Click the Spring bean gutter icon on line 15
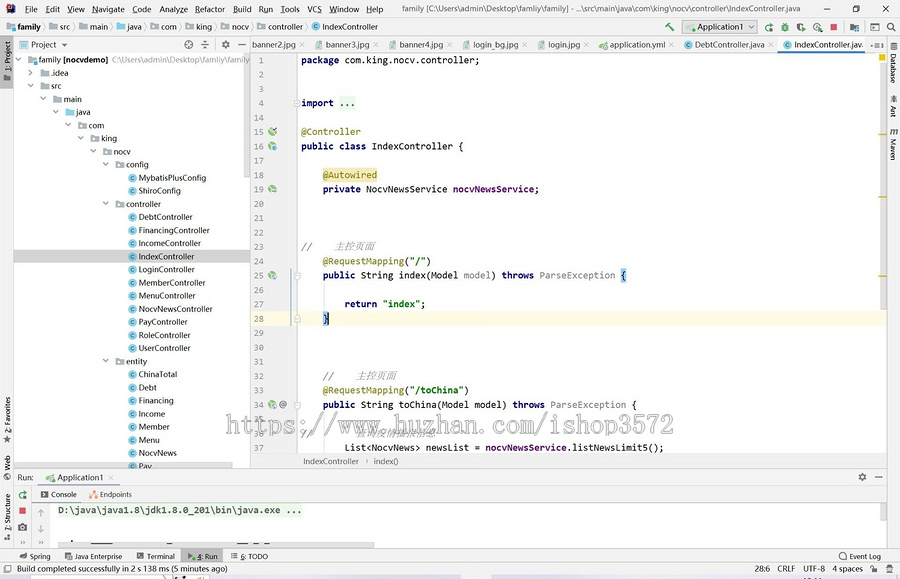The width and height of the screenshot is (900, 579). coord(273,131)
